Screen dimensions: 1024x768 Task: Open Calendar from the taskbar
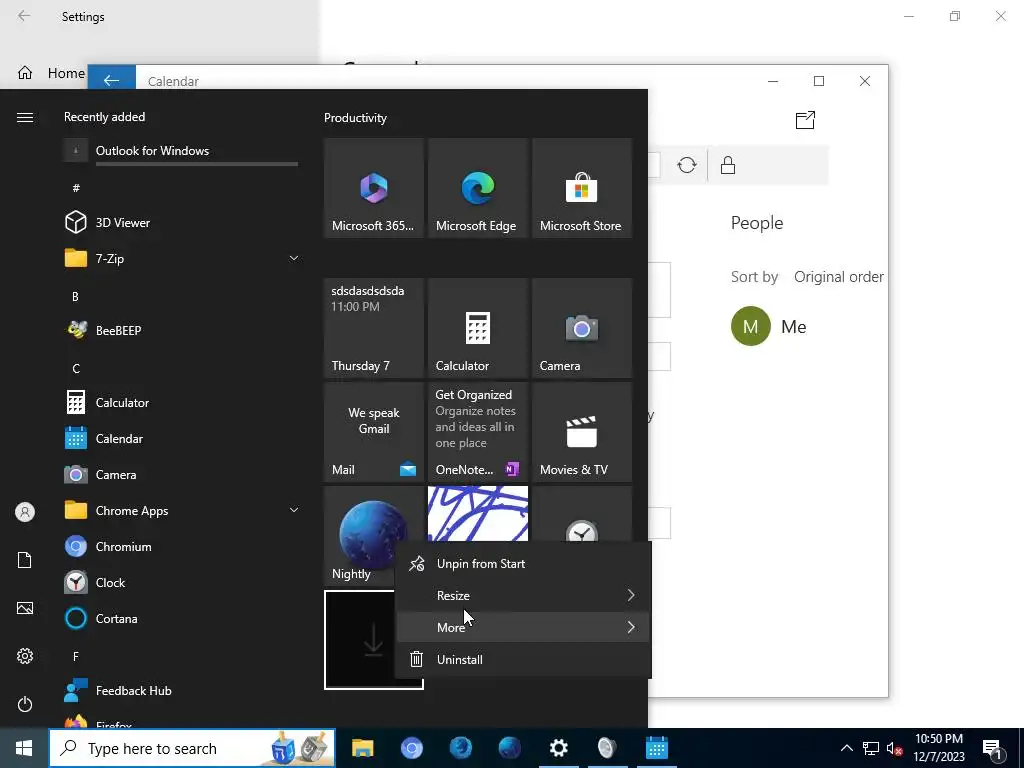(x=656, y=748)
